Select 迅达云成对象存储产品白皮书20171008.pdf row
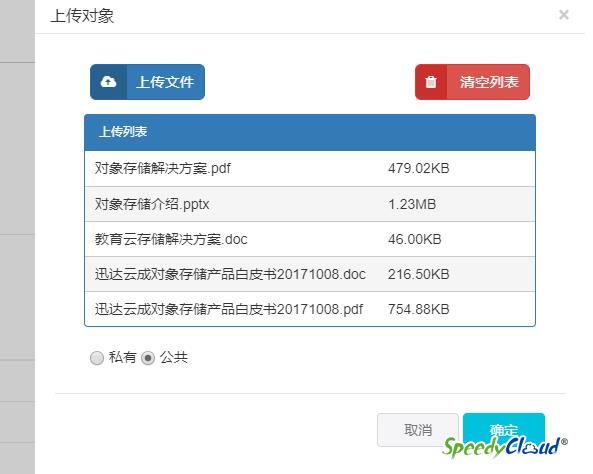This screenshot has height=474, width=593. (310, 309)
